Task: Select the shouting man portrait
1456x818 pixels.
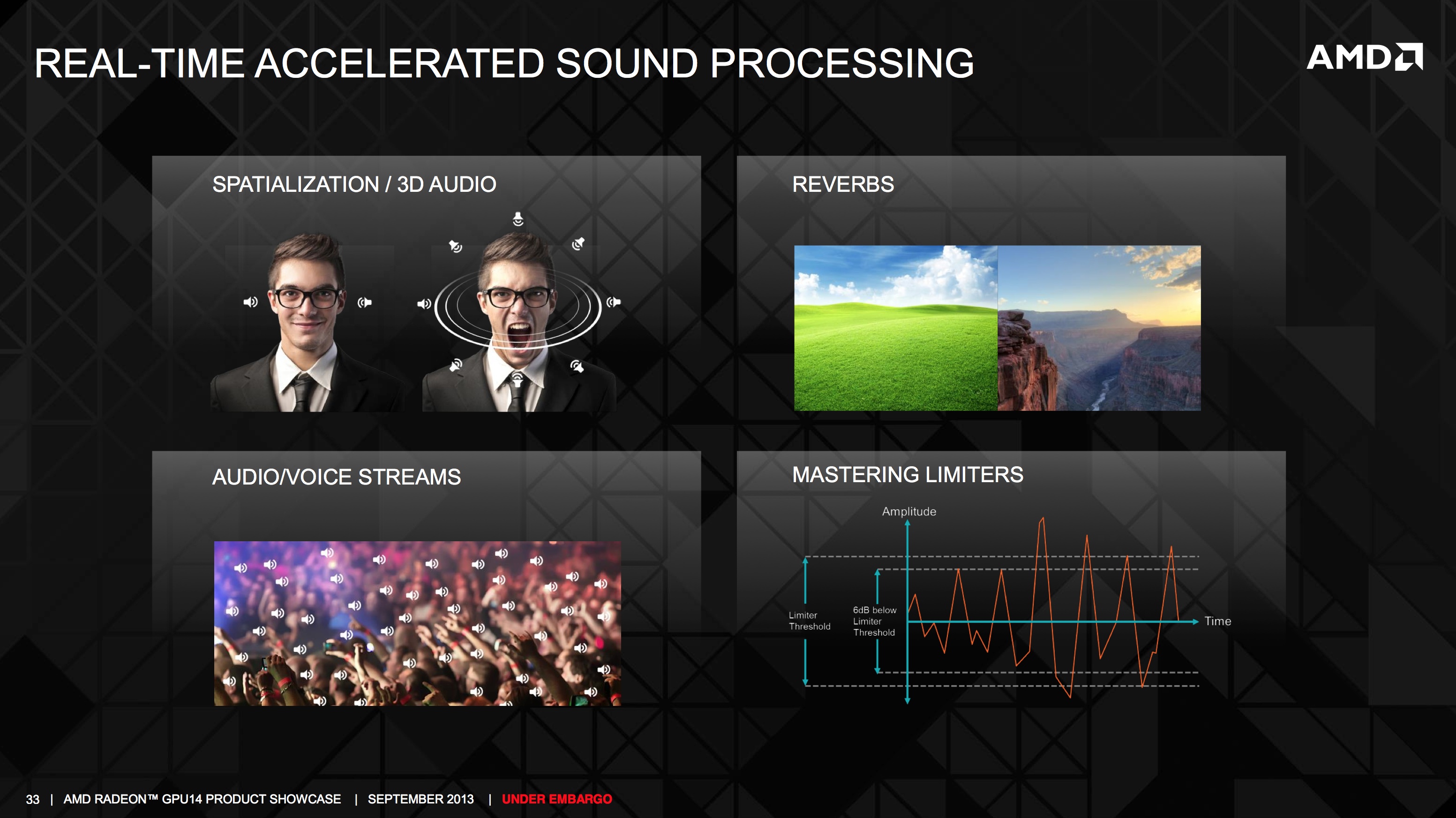Action: (519, 322)
